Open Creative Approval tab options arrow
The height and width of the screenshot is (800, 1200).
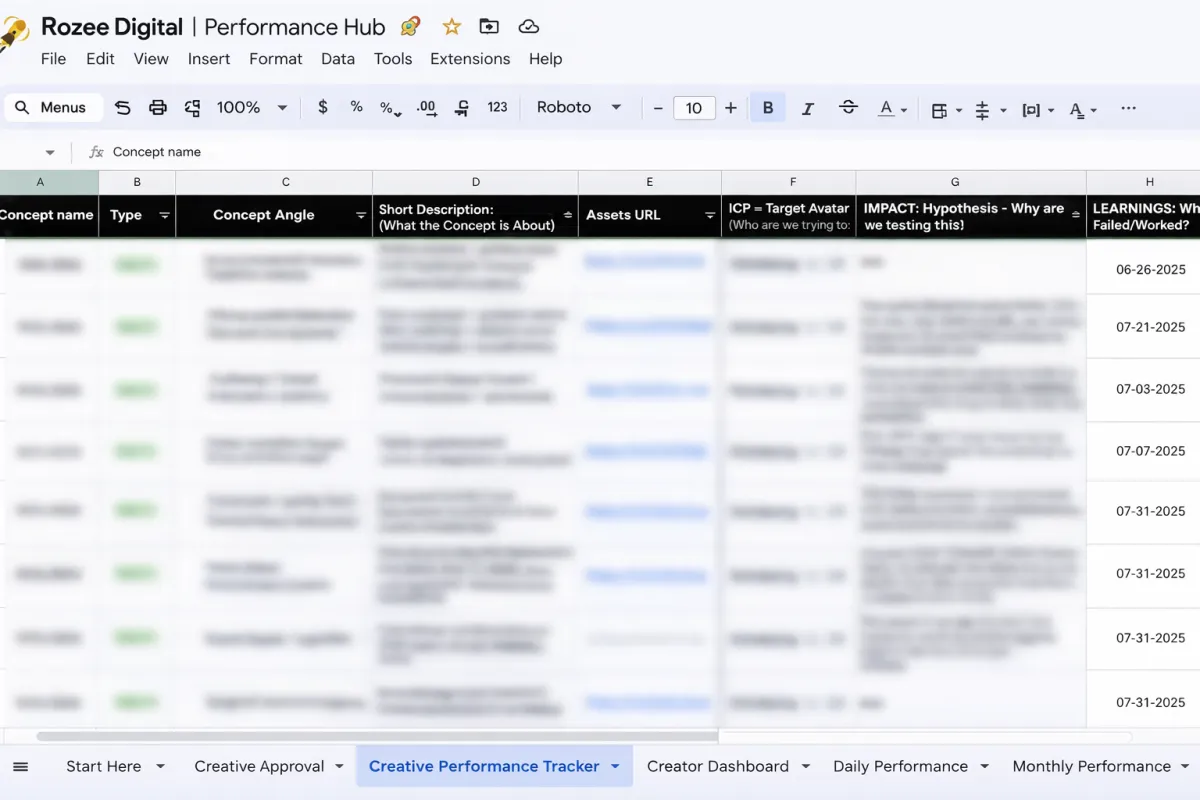point(339,767)
